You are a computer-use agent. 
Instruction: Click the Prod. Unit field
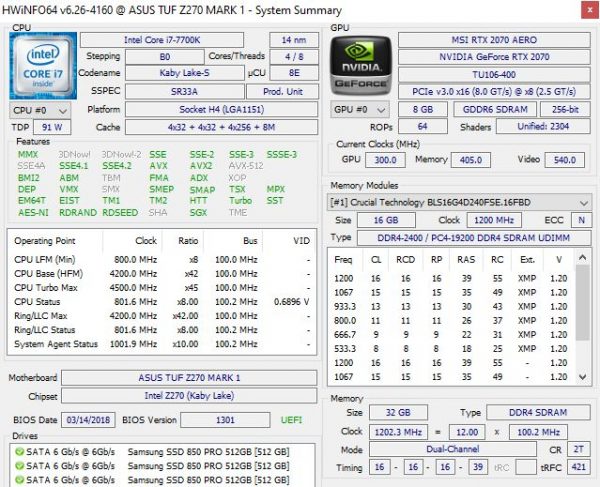282,91
